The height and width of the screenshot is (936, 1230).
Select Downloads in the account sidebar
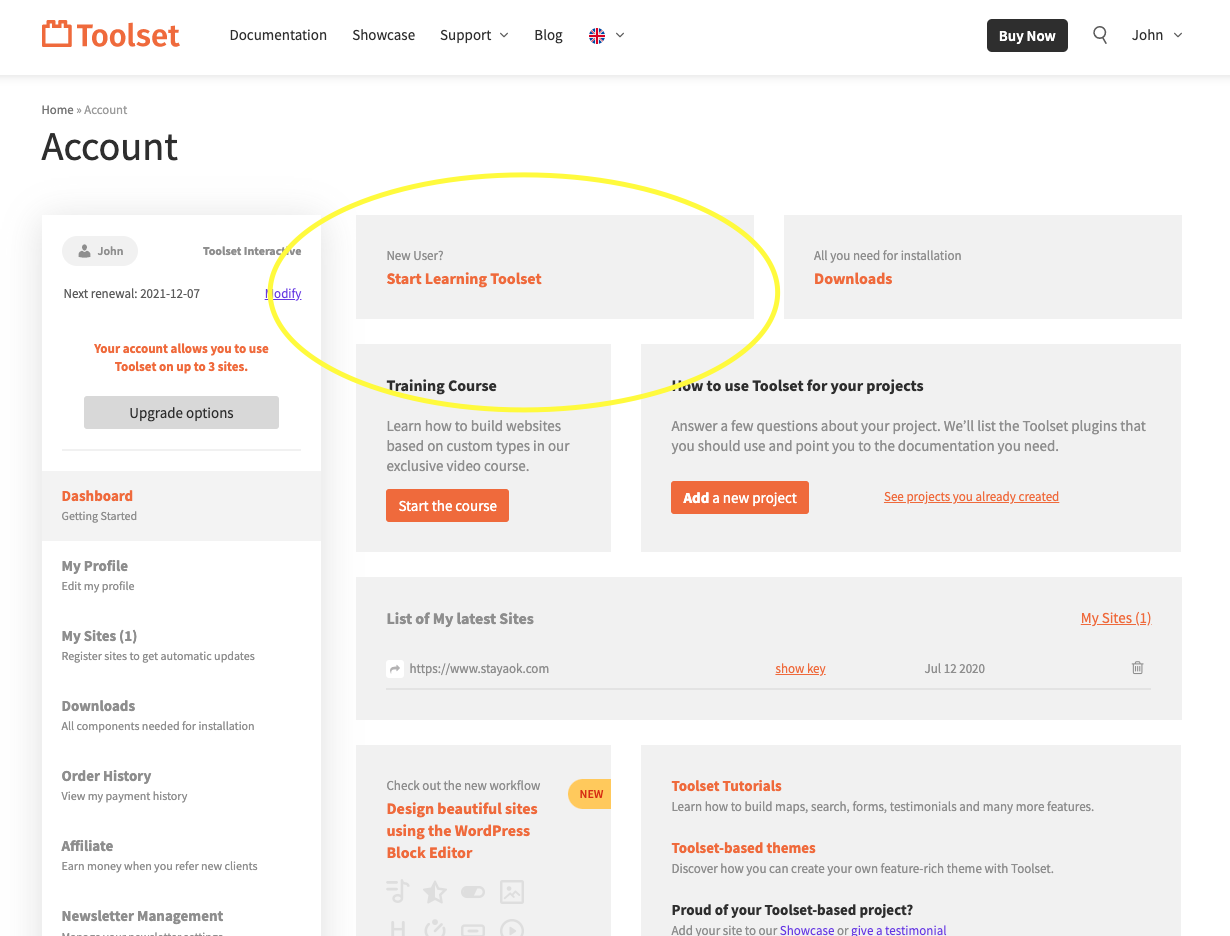click(181, 716)
